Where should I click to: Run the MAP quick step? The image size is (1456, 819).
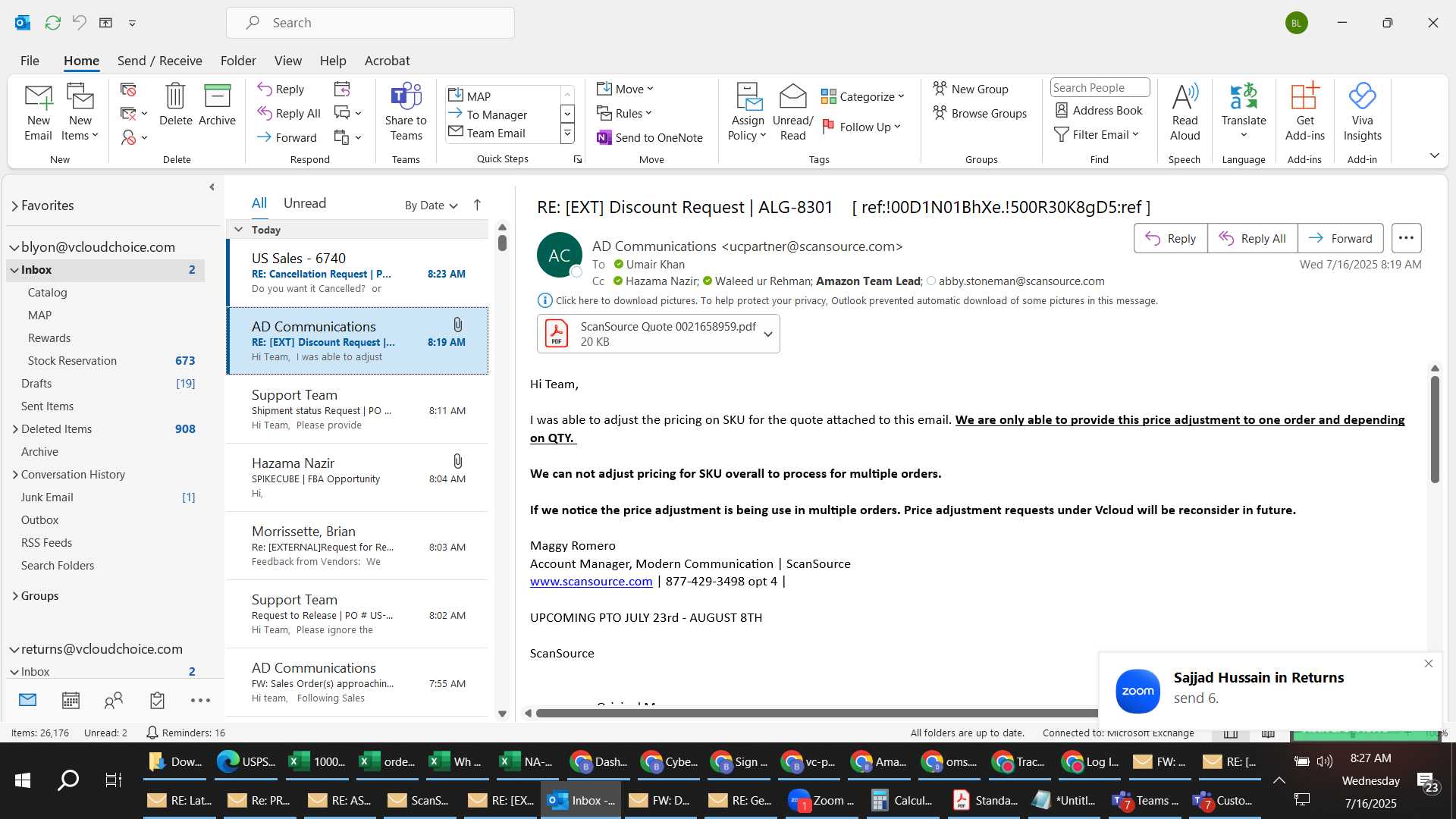tap(503, 96)
